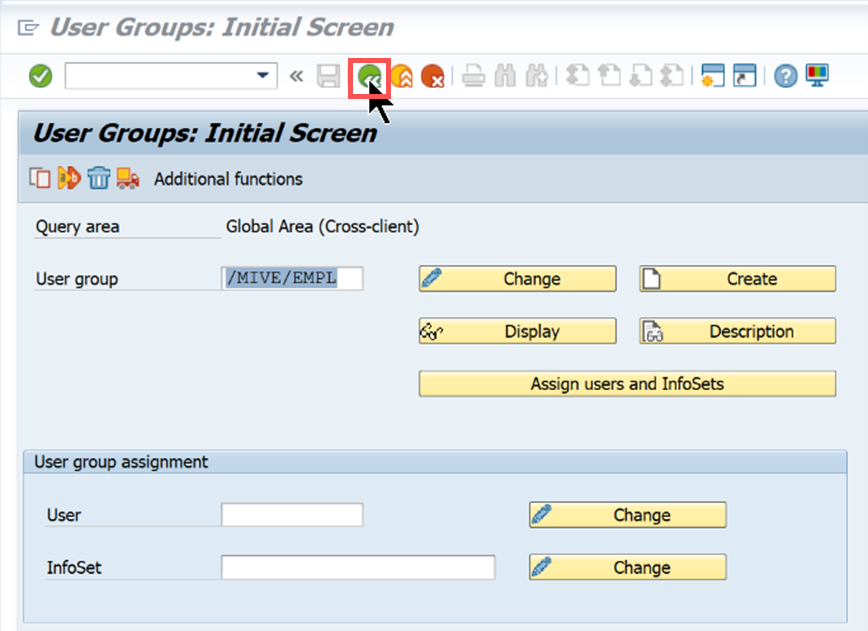Screen dimensions: 868x631
Task: Click the yellow Exit icon
Action: pos(401,76)
